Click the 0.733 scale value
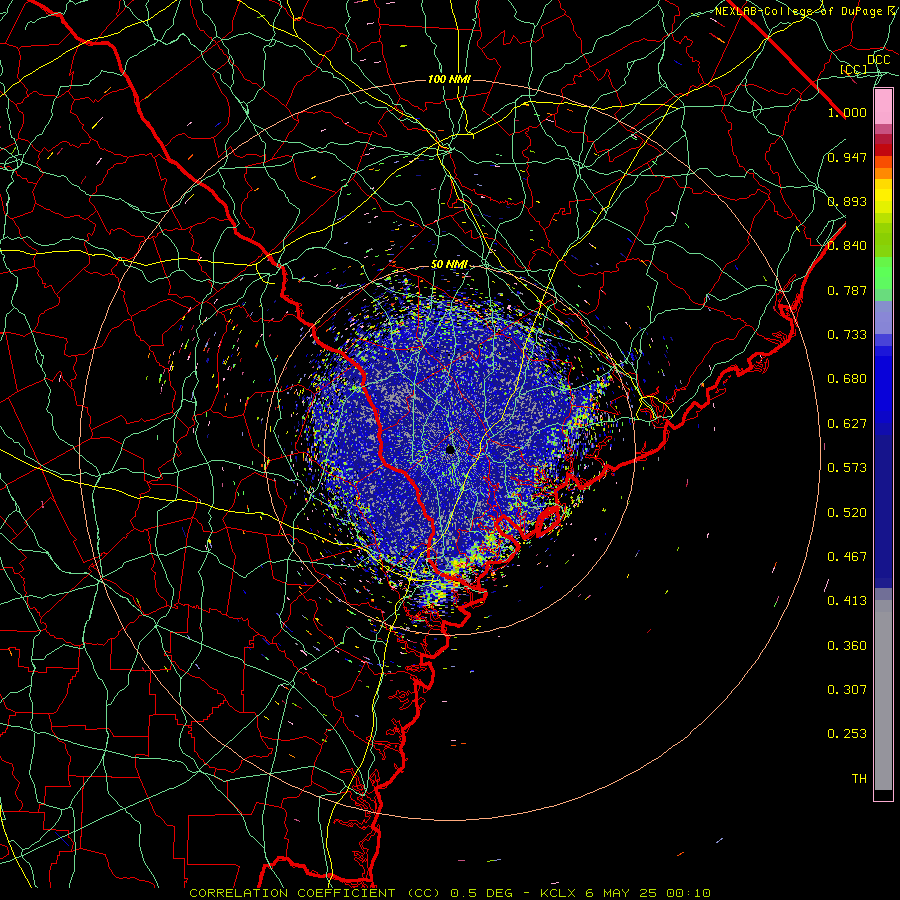 click(847, 335)
